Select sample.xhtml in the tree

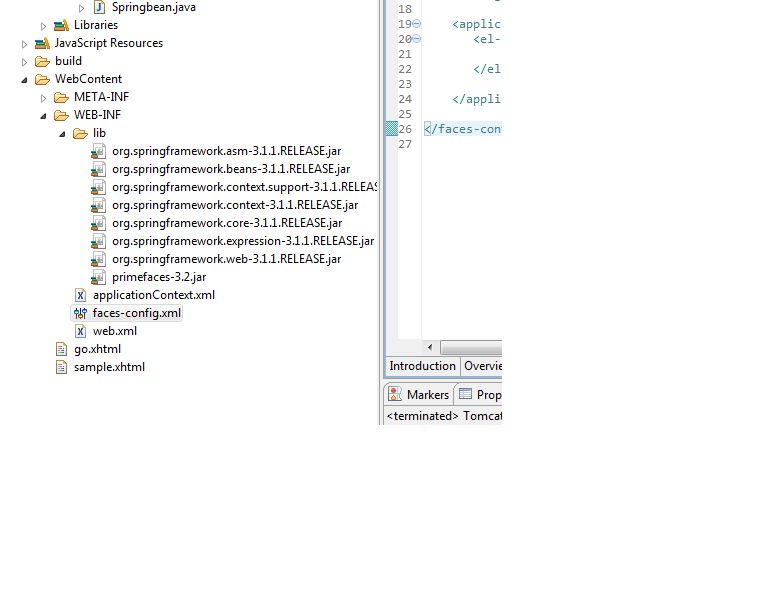(109, 367)
